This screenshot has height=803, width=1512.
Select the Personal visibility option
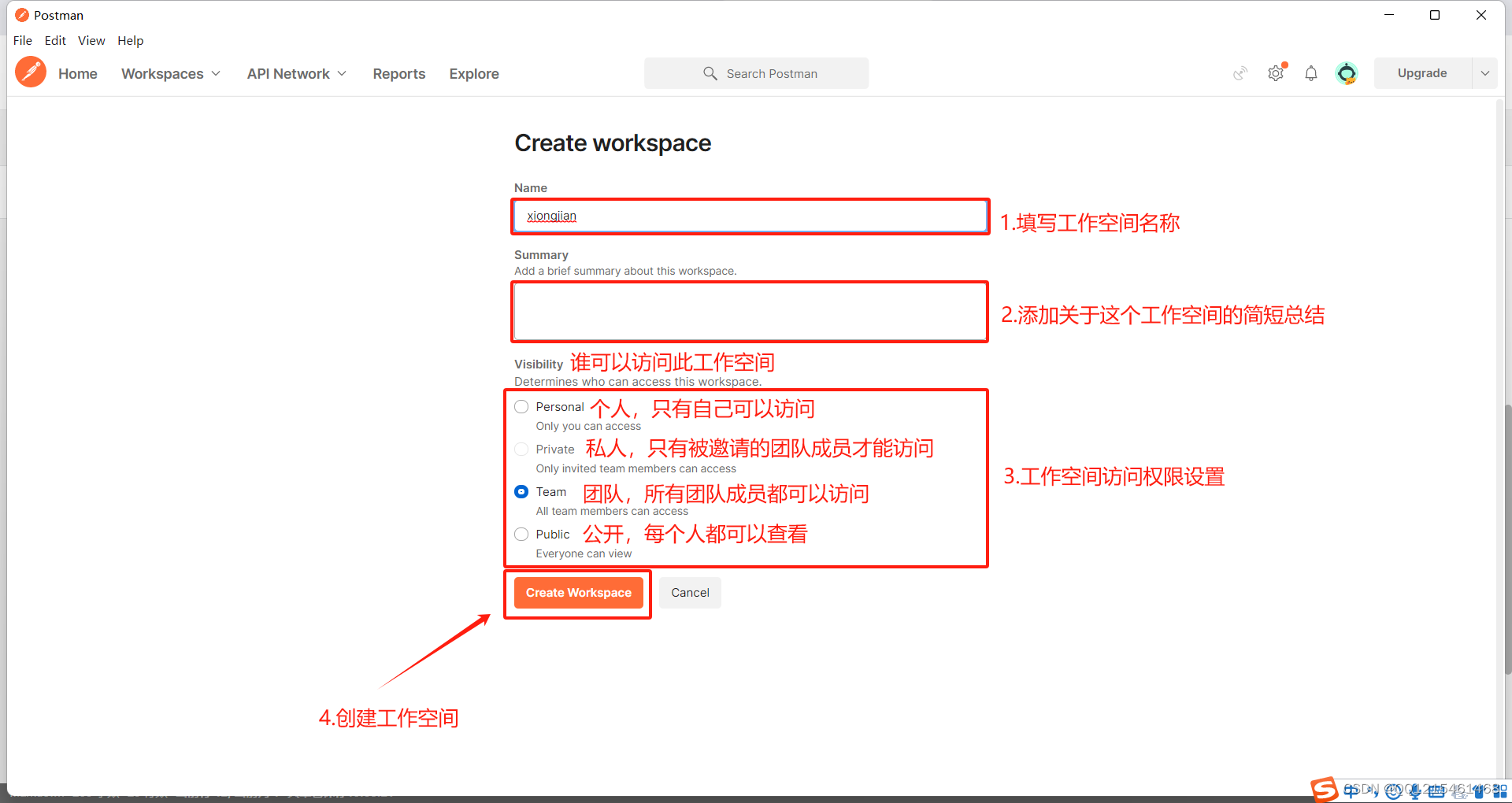(521, 407)
